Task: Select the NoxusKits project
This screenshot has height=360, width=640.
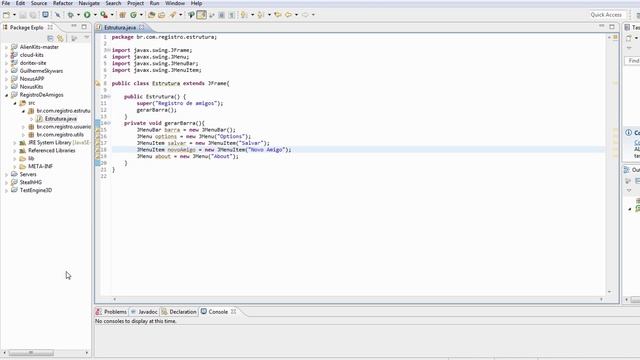Action: pyautogui.click(x=31, y=87)
